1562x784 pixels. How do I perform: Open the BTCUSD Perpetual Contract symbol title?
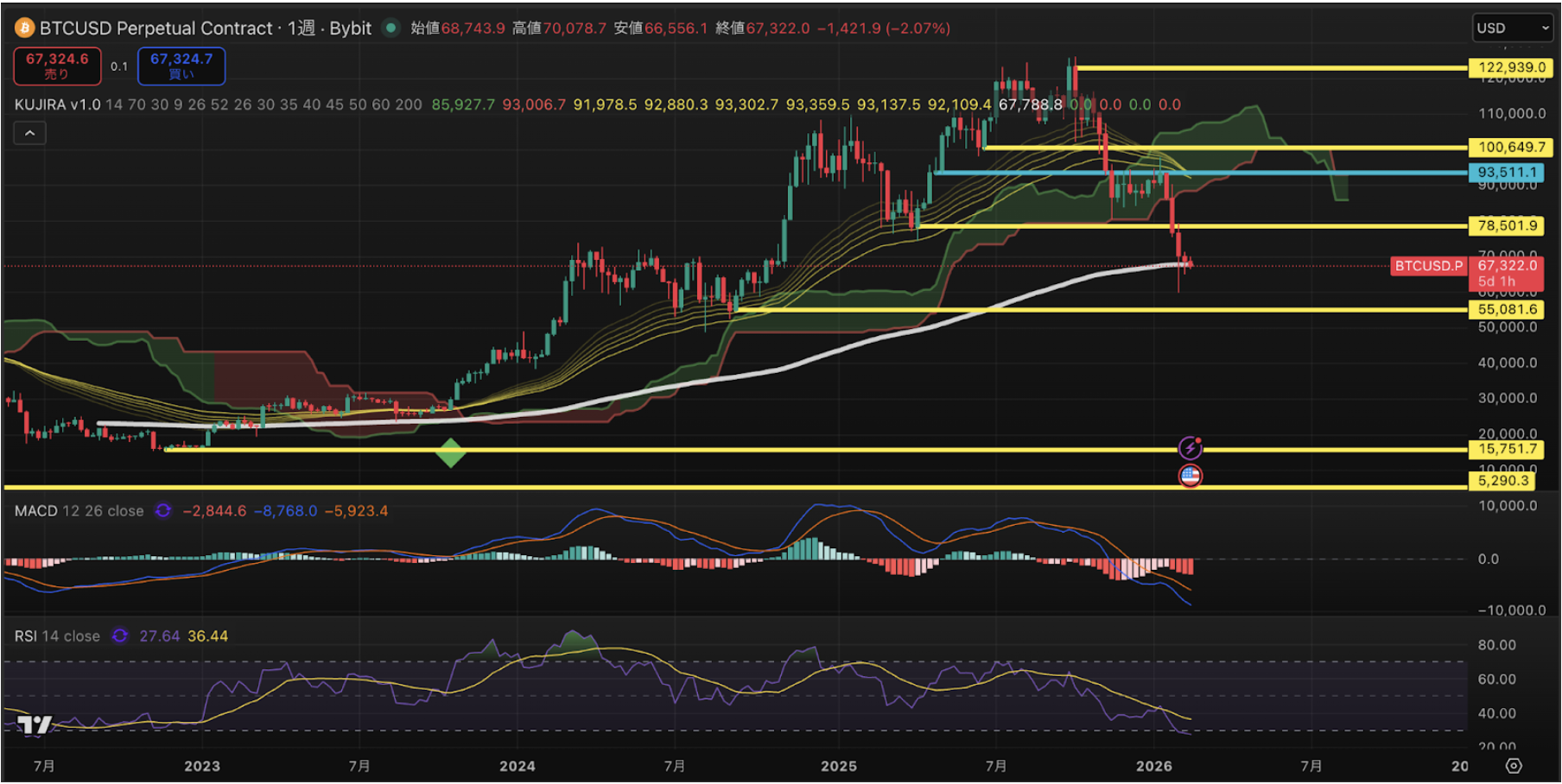(x=156, y=28)
